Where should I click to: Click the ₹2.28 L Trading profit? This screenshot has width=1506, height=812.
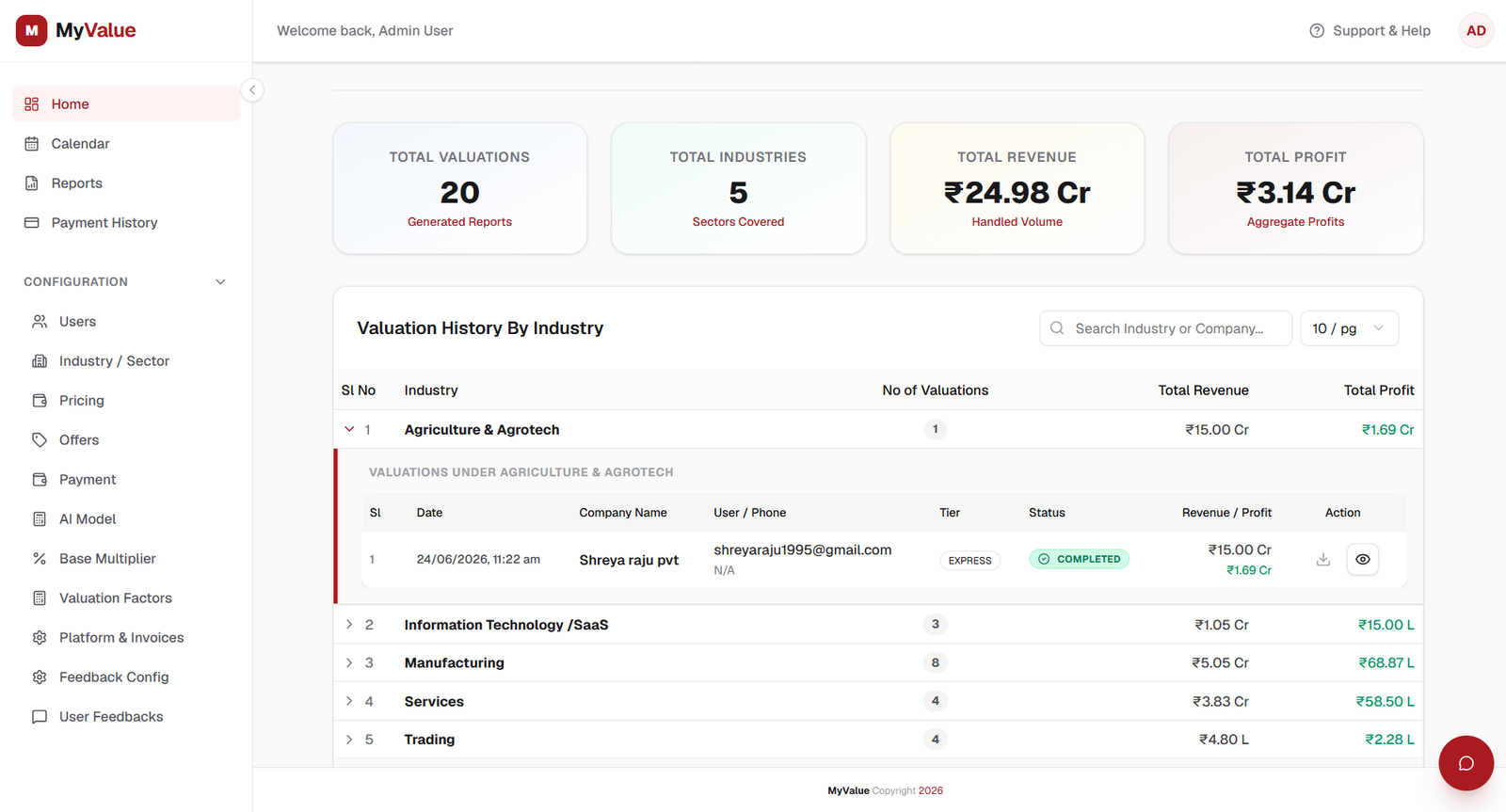pyautogui.click(x=1389, y=740)
